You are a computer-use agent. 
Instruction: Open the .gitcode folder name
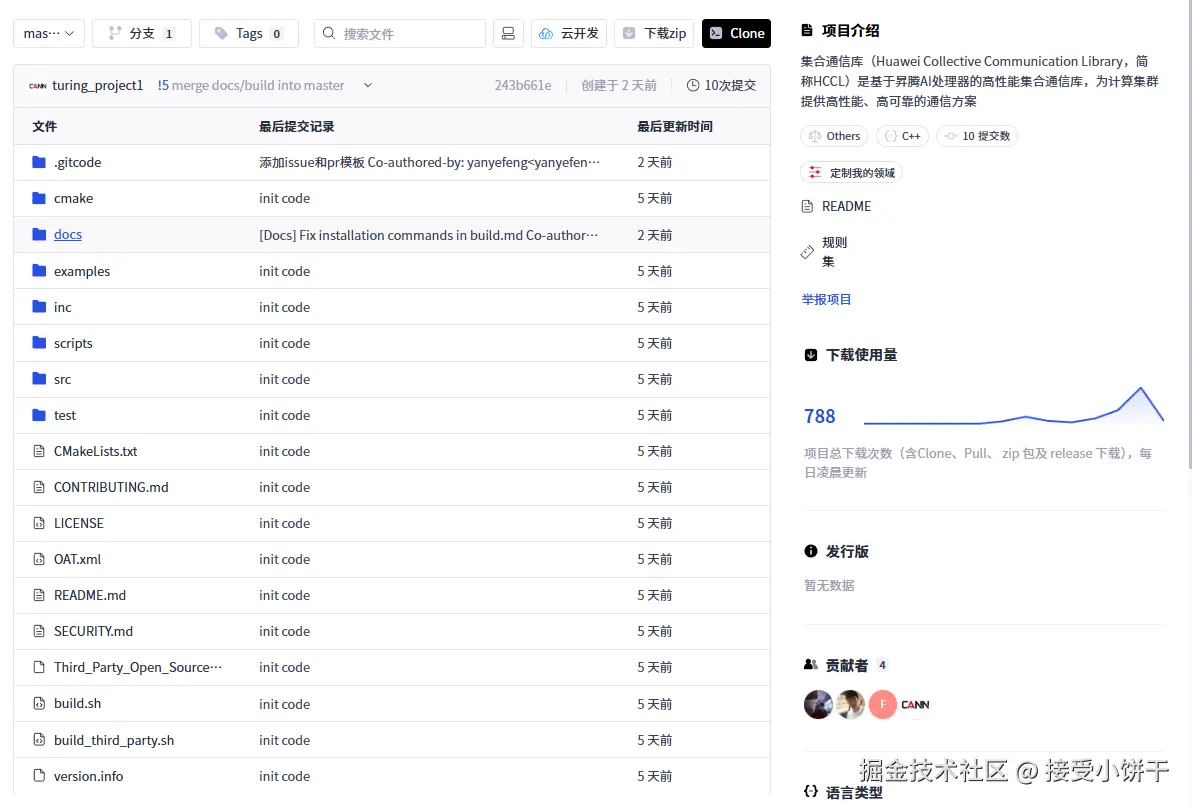coord(78,162)
